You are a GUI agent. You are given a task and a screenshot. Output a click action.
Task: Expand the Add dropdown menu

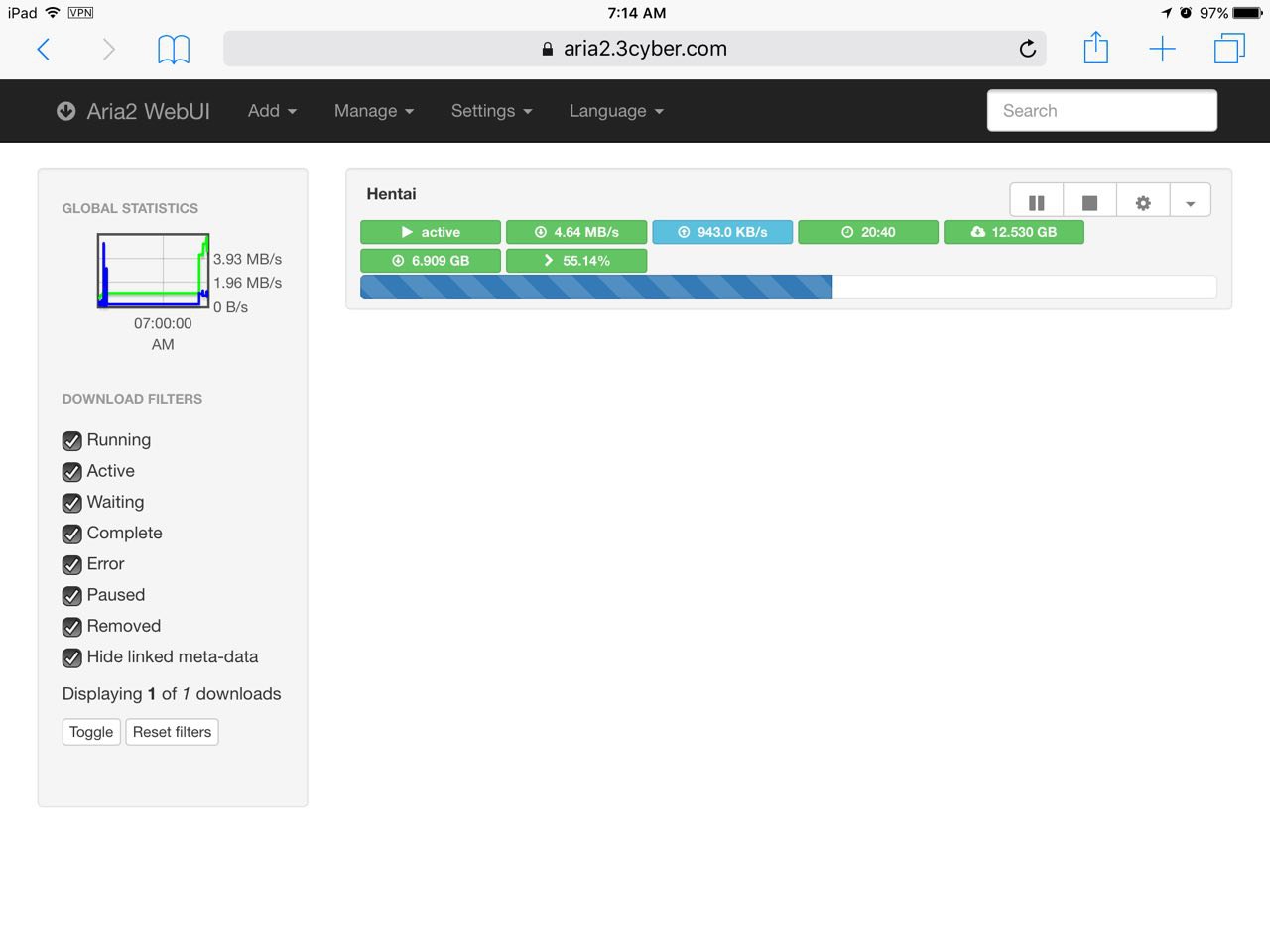click(272, 111)
